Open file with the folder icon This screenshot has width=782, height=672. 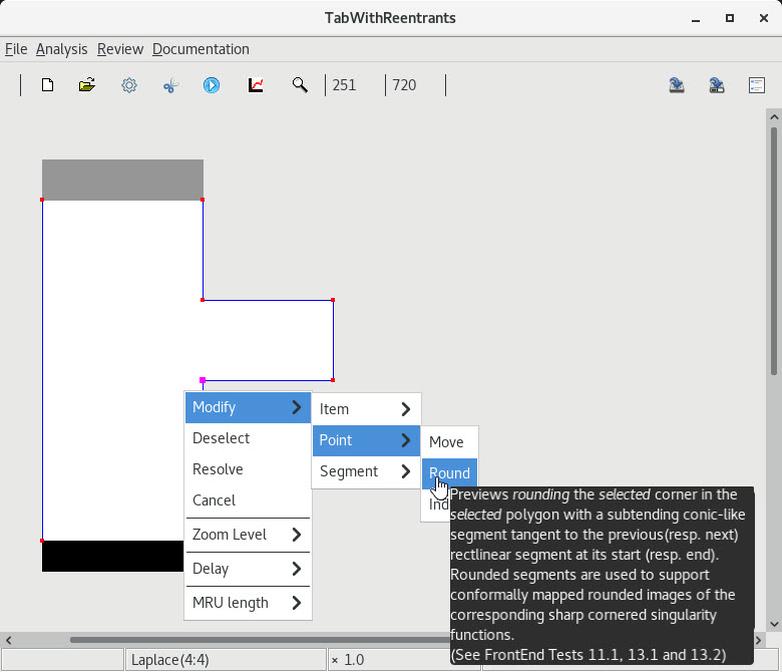click(x=87, y=85)
